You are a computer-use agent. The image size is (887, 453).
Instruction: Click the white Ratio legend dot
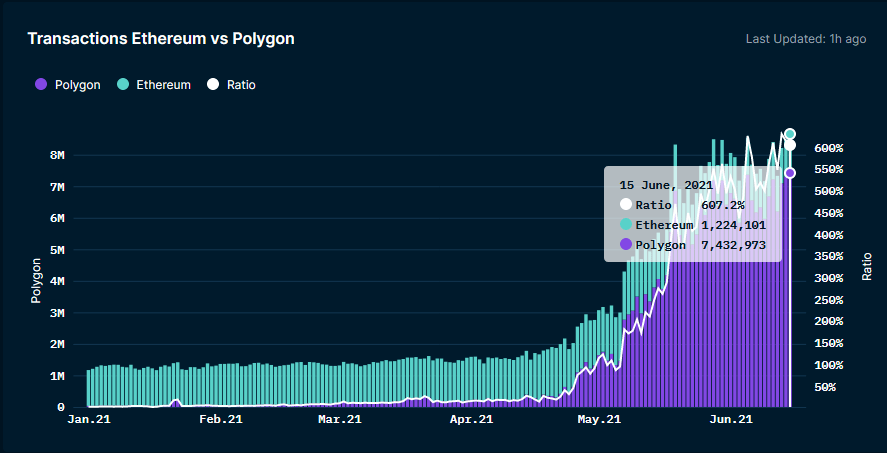pos(212,85)
